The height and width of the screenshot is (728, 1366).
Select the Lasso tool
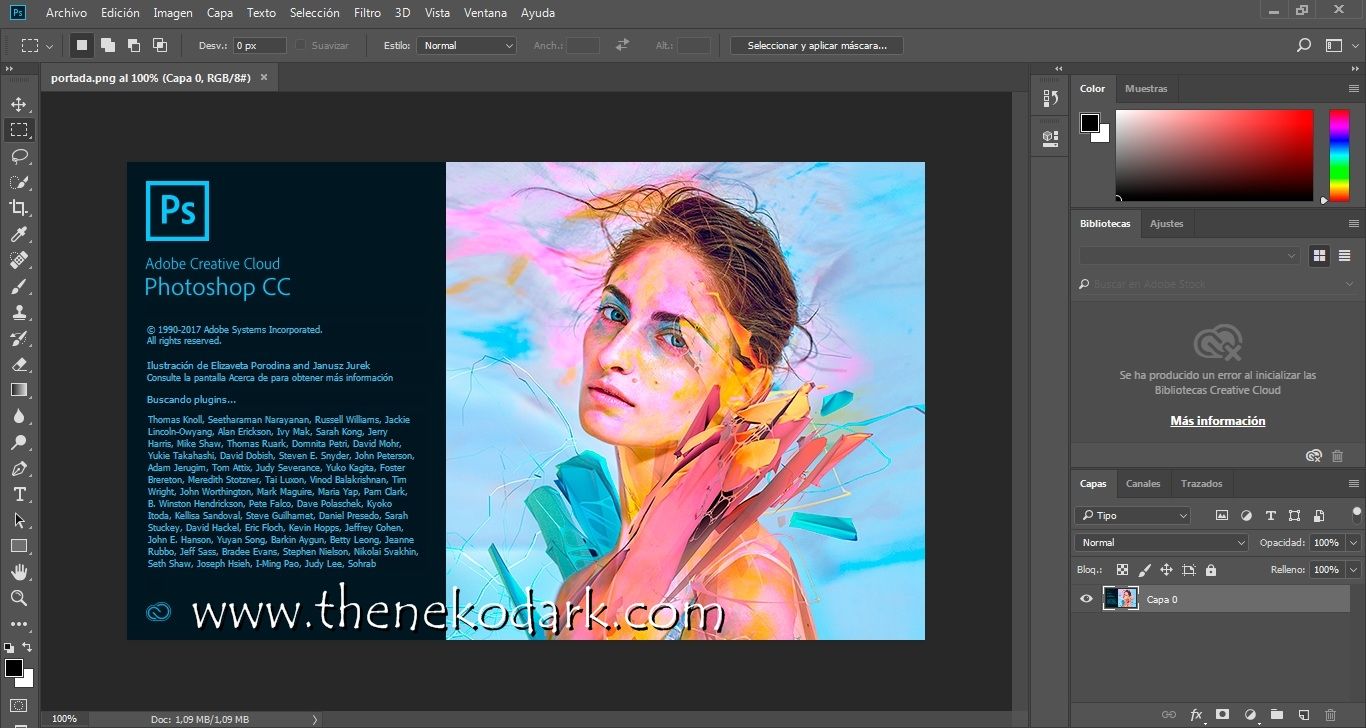18,156
